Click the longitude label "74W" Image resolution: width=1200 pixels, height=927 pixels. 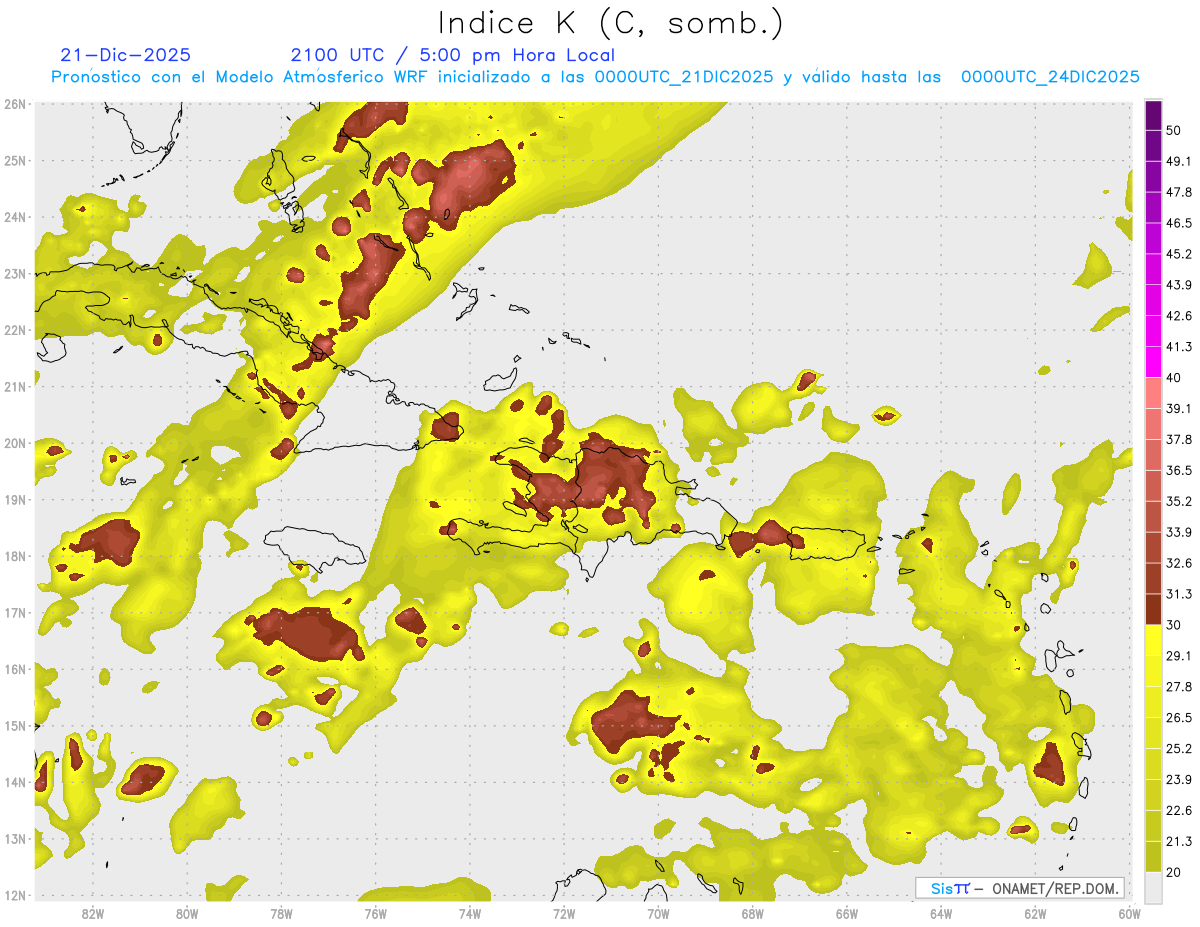click(x=469, y=914)
